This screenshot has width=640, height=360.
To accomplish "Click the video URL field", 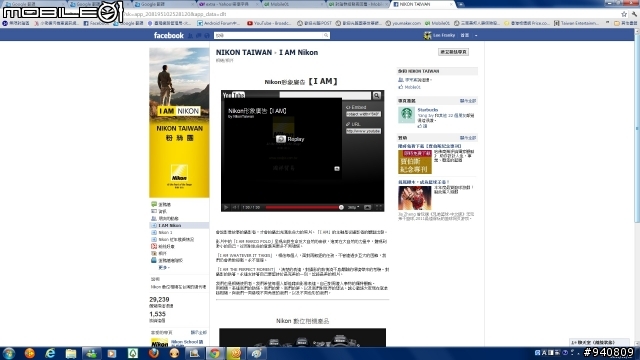I will [x=363, y=131].
